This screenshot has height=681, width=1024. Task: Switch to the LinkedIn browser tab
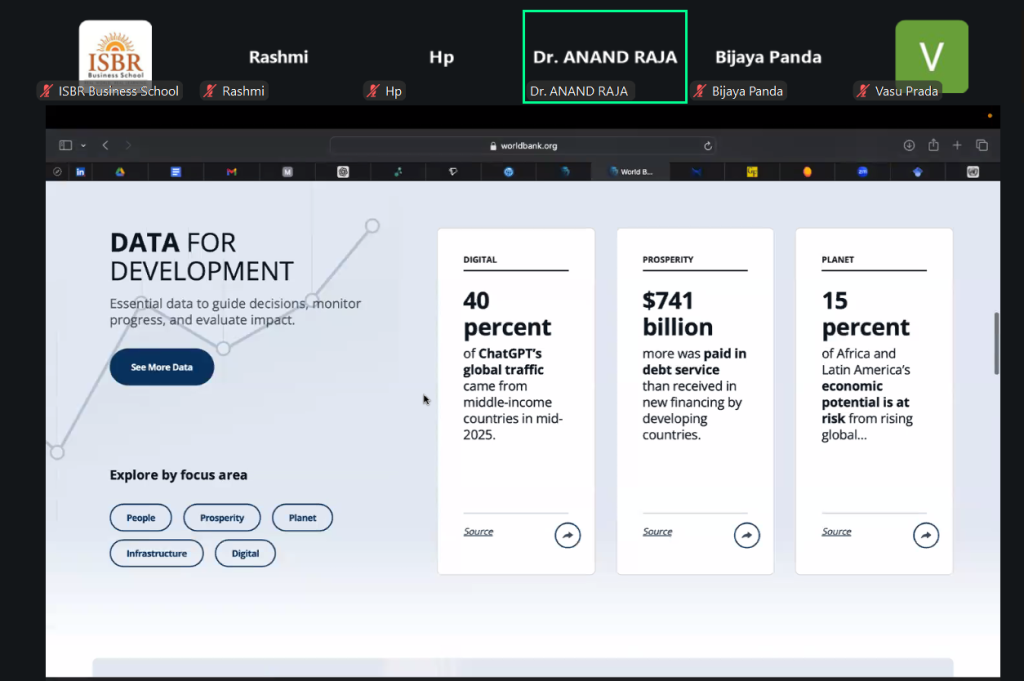pos(80,172)
